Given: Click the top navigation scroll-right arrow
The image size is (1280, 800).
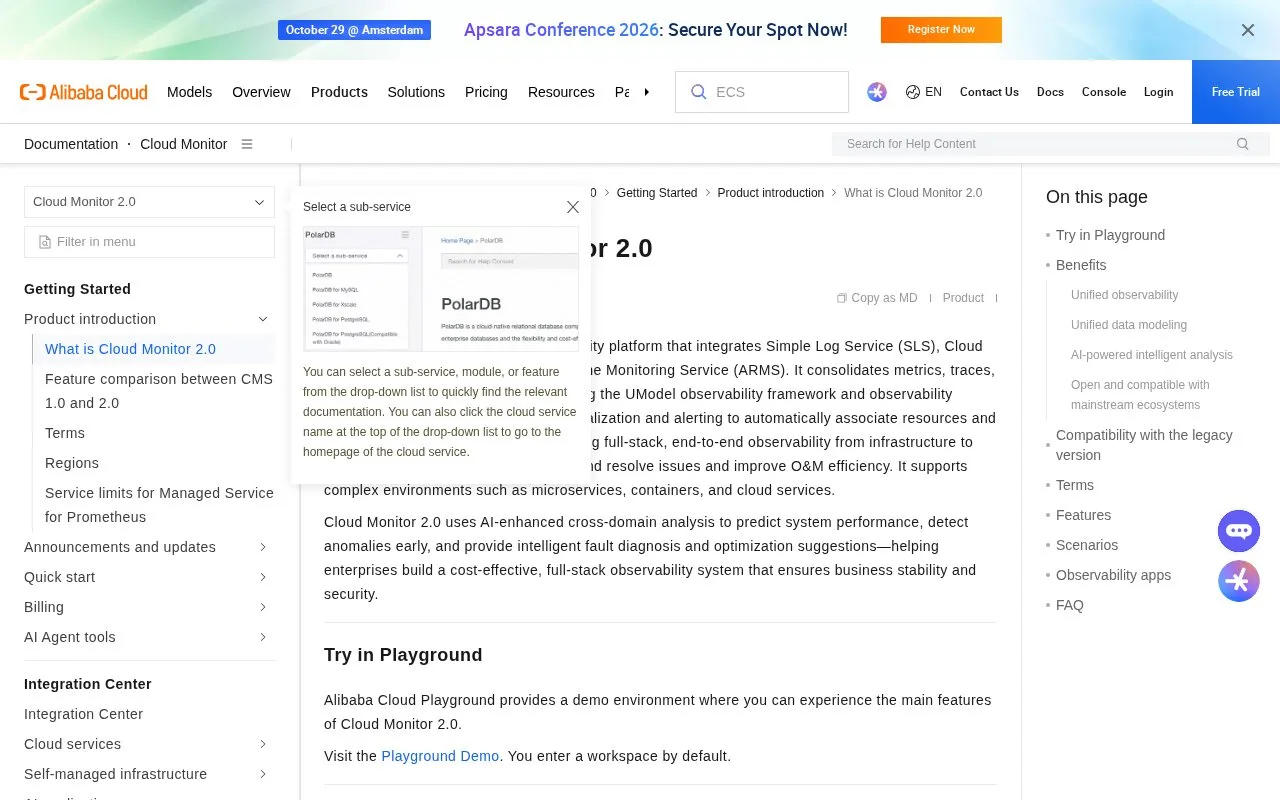Looking at the screenshot, I should coord(647,92).
